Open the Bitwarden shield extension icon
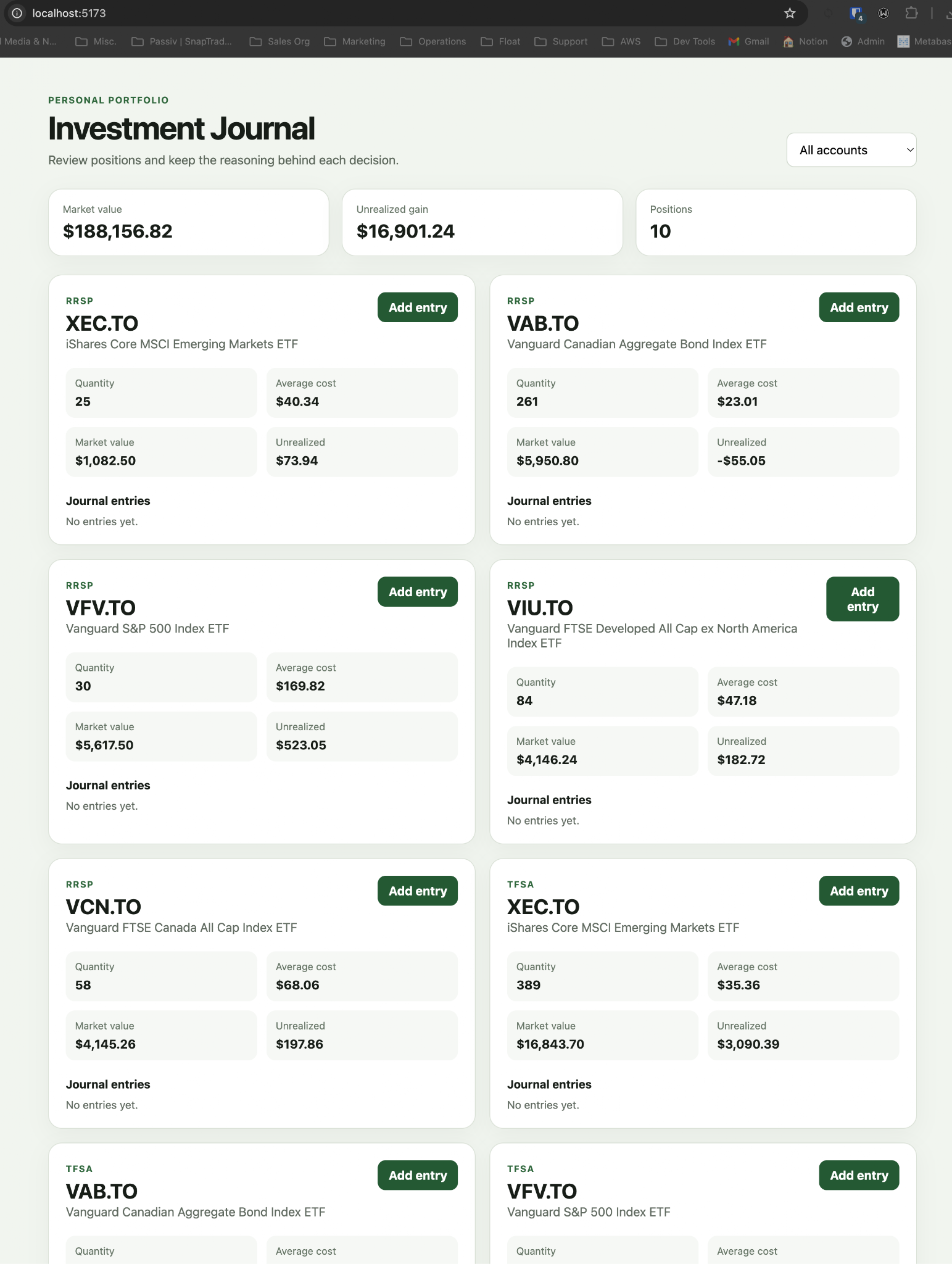952x1264 pixels. (x=856, y=13)
